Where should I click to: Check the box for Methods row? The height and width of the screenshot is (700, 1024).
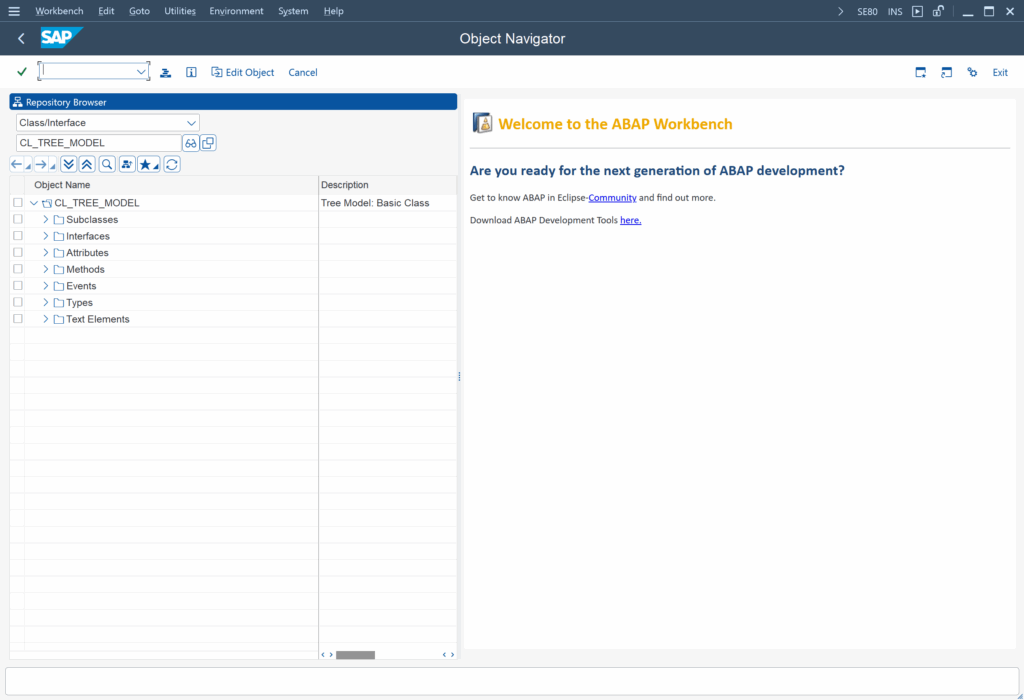coord(18,269)
